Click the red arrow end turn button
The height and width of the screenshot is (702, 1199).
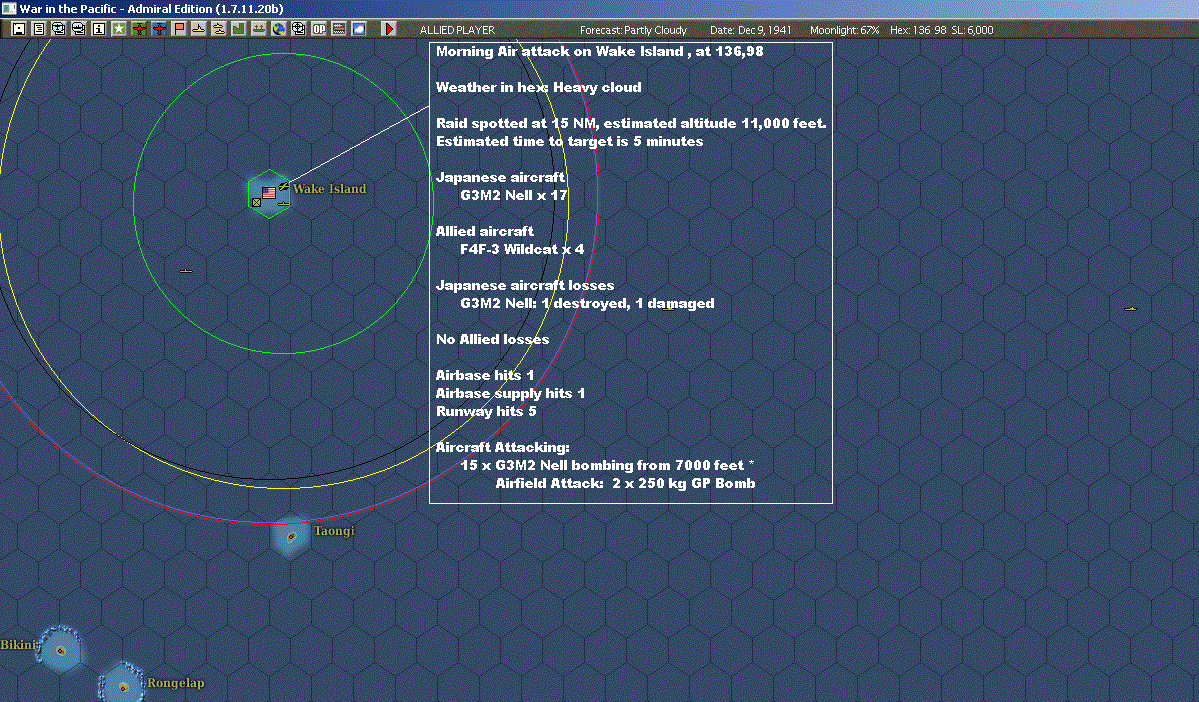(x=388, y=29)
